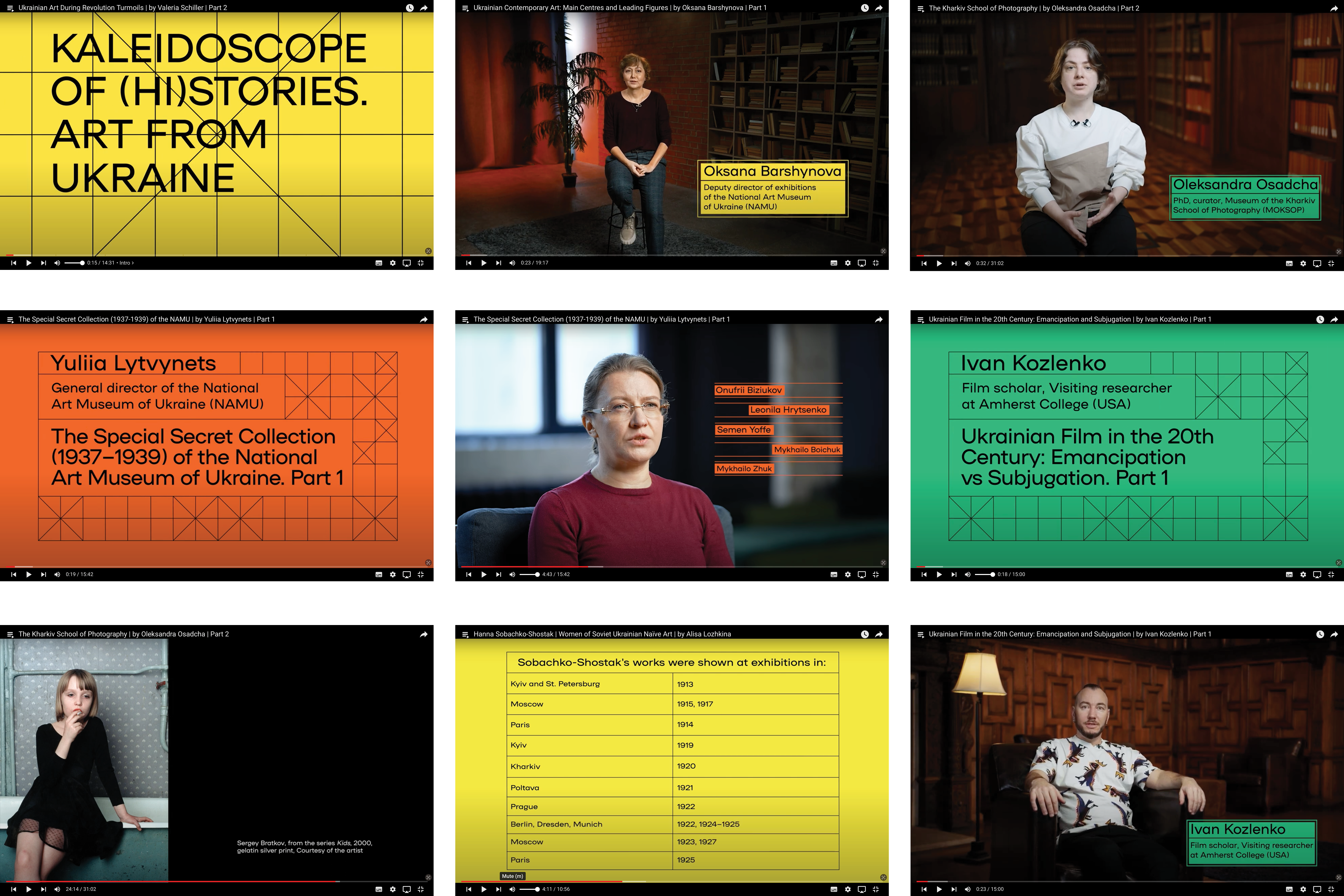1344x896 pixels.
Task: Open title link of Kharkiv School interview video
Action: pos(1034,8)
